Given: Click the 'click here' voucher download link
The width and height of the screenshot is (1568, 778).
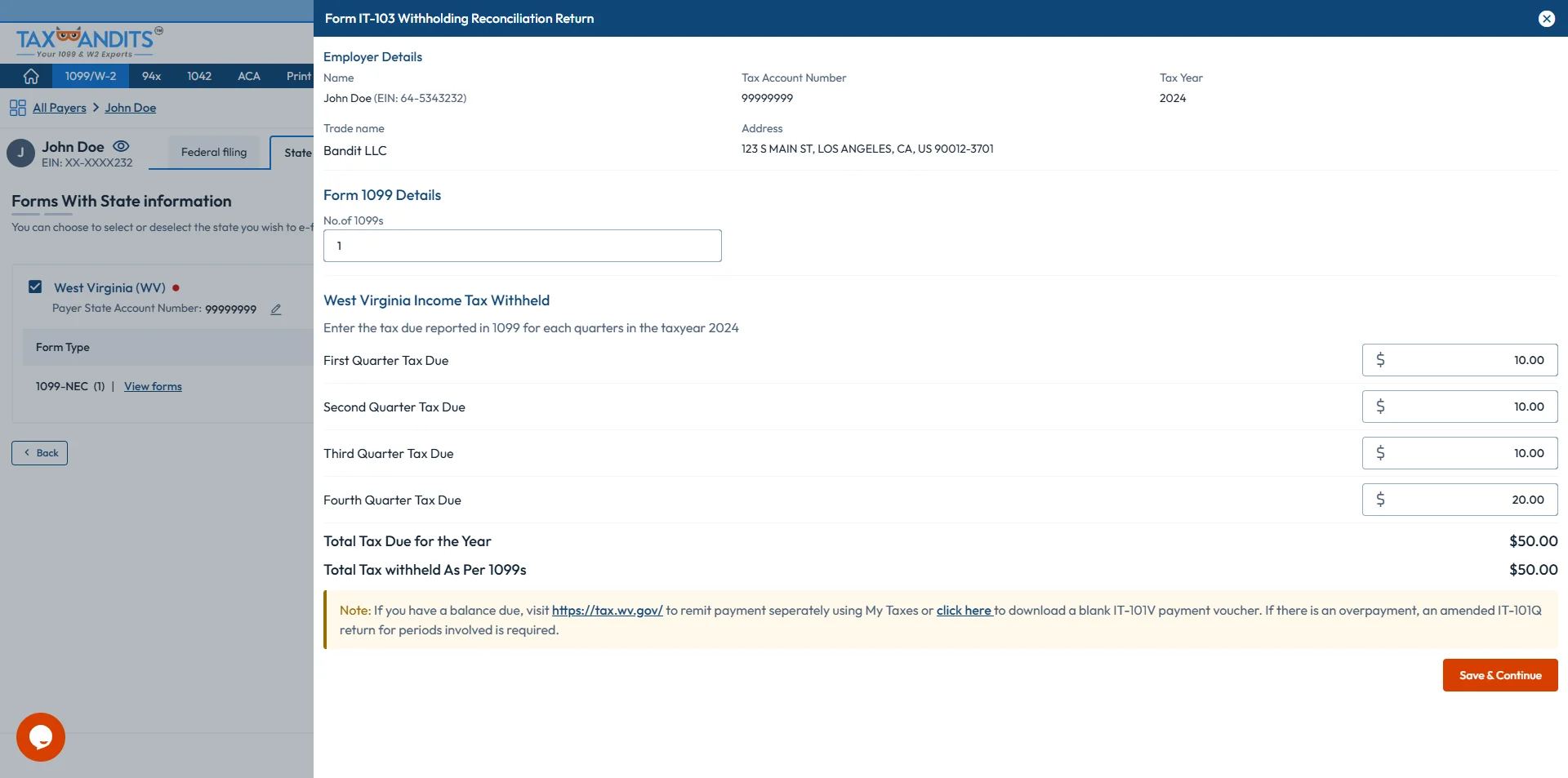Looking at the screenshot, I should 964,611.
